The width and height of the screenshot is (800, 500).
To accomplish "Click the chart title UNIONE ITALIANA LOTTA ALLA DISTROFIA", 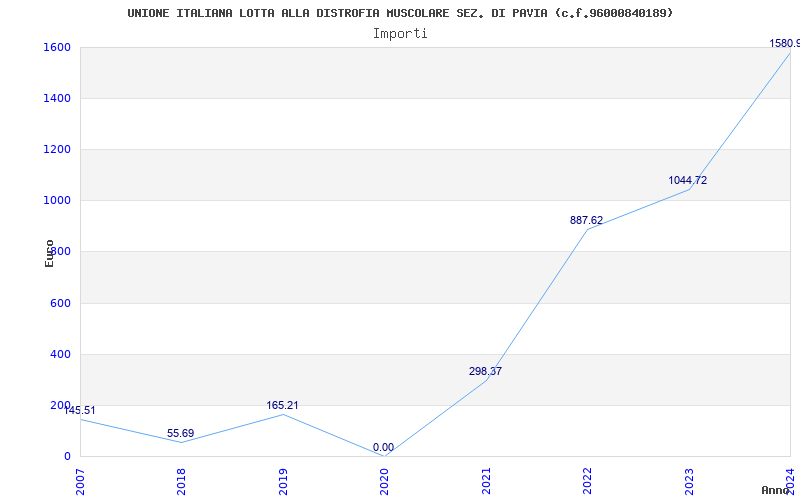I will tap(400, 13).
